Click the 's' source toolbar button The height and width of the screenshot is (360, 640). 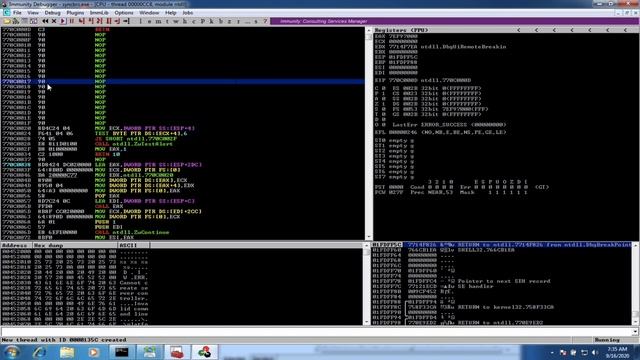(256, 21)
